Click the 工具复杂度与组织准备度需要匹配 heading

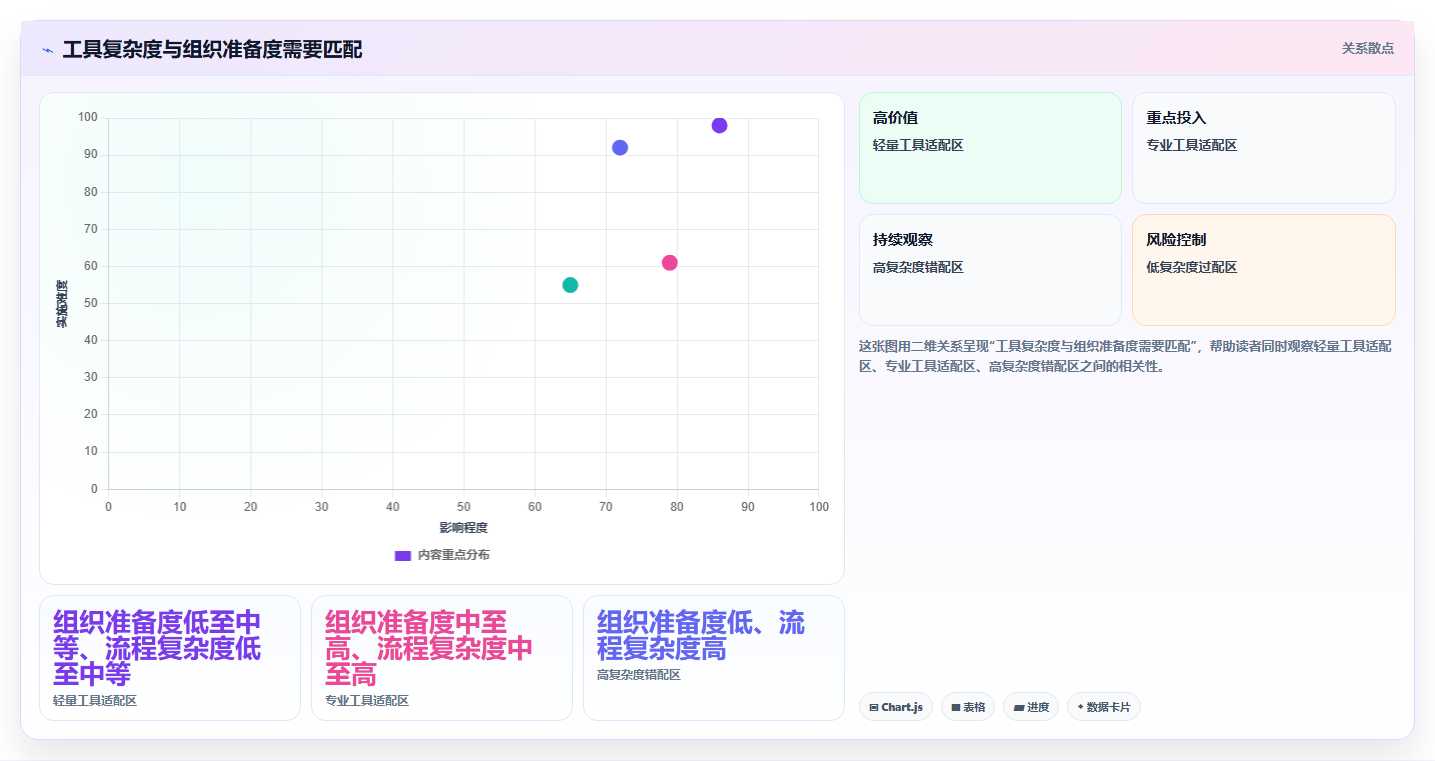[x=212, y=49]
